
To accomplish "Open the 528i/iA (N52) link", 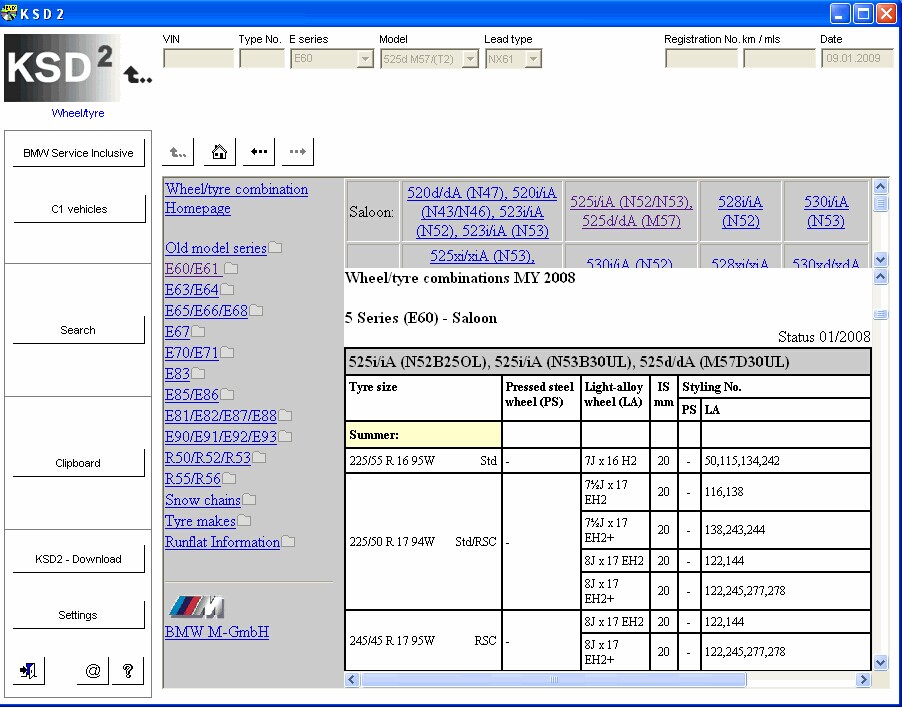I will point(740,211).
